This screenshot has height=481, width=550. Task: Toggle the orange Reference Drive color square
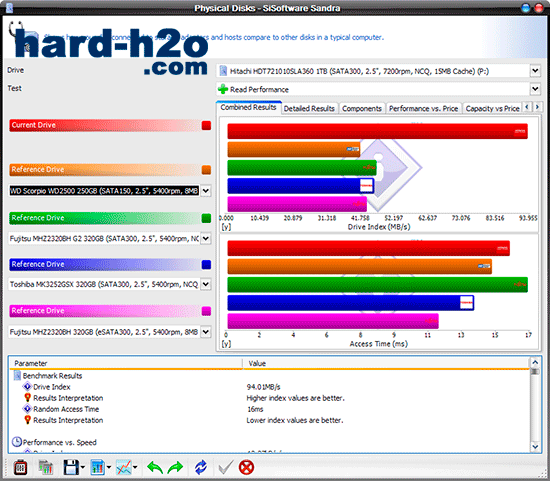[207, 170]
